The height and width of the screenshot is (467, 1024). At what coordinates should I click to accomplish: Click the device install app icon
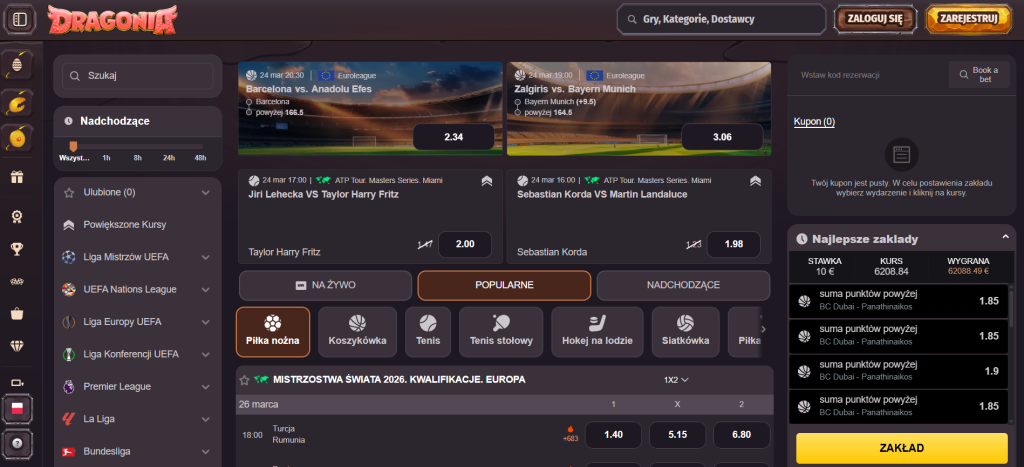pos(18,383)
